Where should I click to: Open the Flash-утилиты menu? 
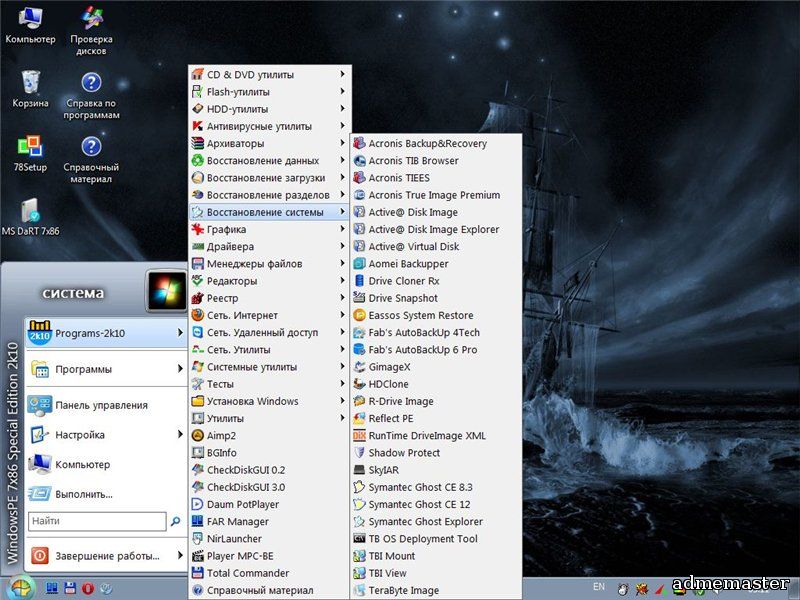point(269,92)
